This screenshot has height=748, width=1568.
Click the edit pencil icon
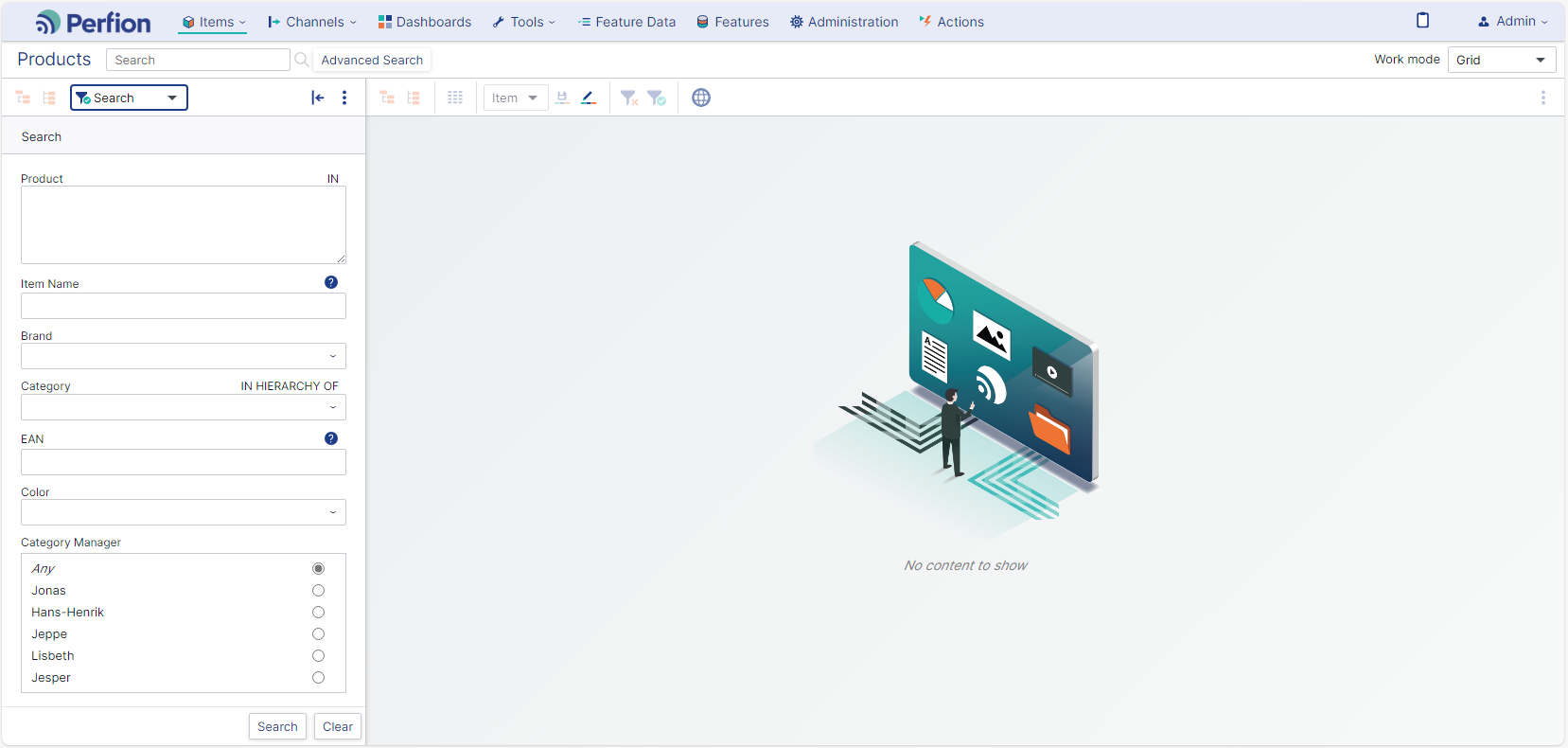(589, 98)
